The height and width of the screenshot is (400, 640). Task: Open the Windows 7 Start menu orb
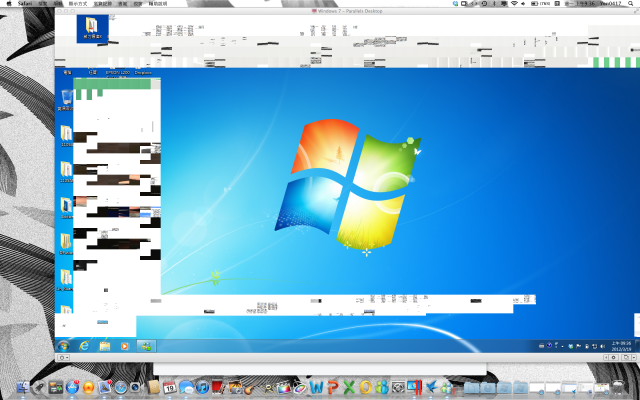63,346
